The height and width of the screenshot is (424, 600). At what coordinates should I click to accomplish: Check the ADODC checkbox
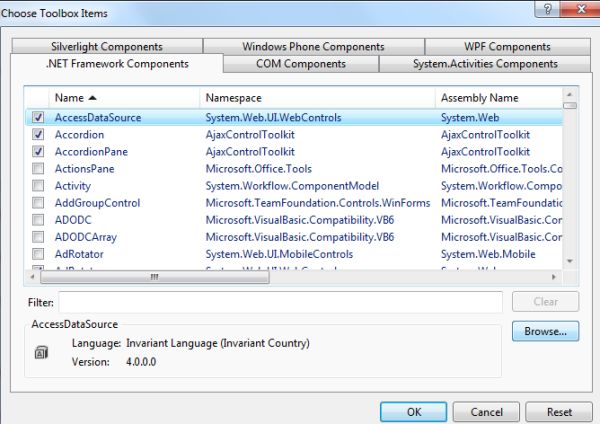(38, 220)
